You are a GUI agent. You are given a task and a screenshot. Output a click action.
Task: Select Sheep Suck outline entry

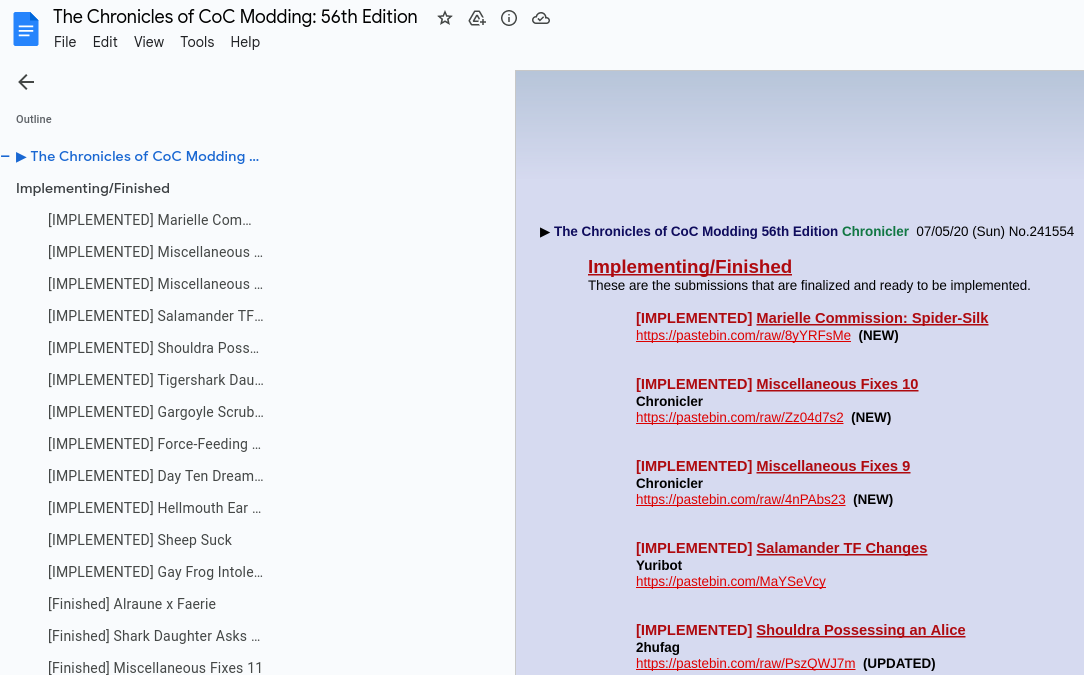tap(140, 540)
